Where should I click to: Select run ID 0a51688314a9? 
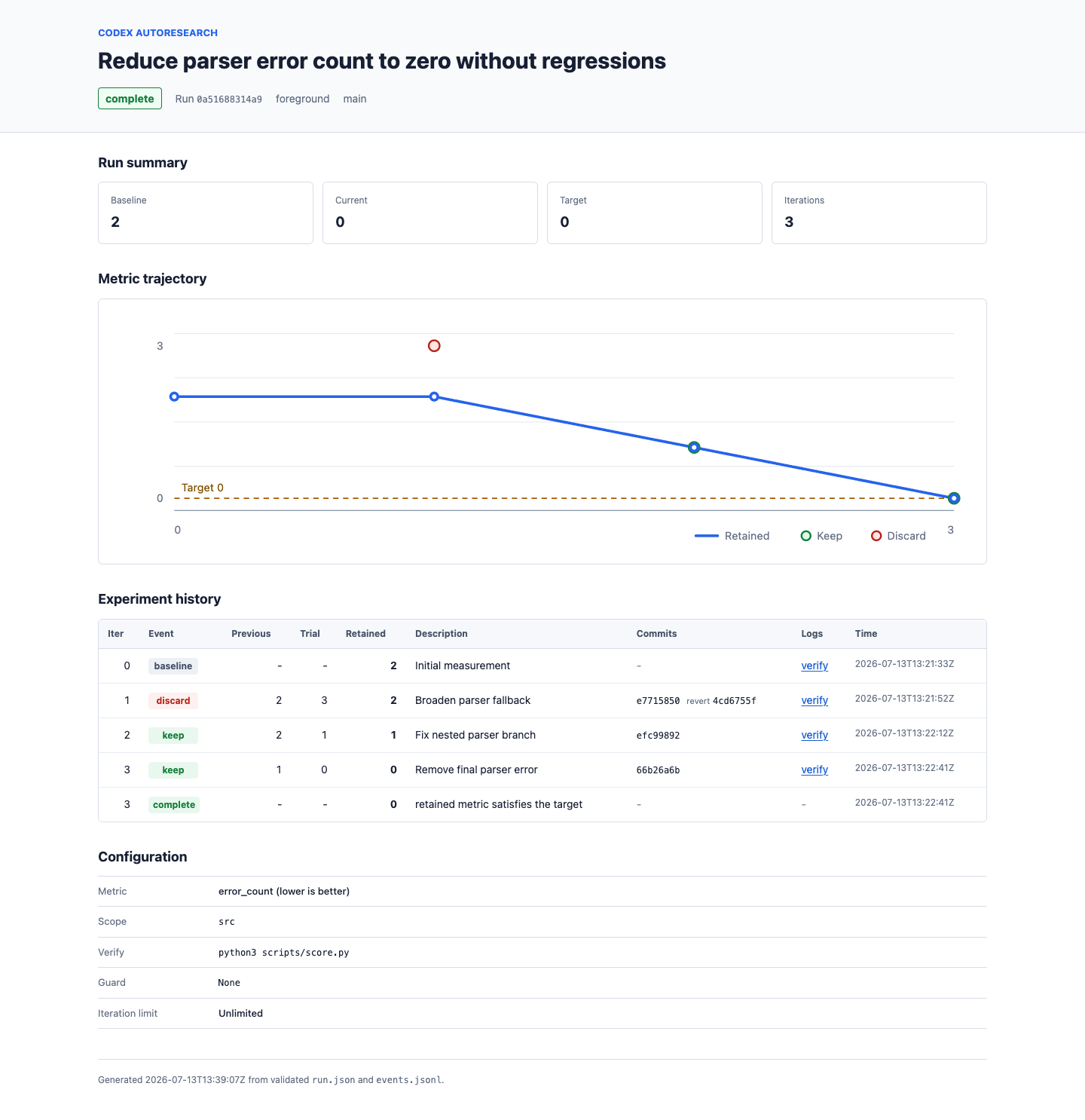pyautogui.click(x=229, y=99)
